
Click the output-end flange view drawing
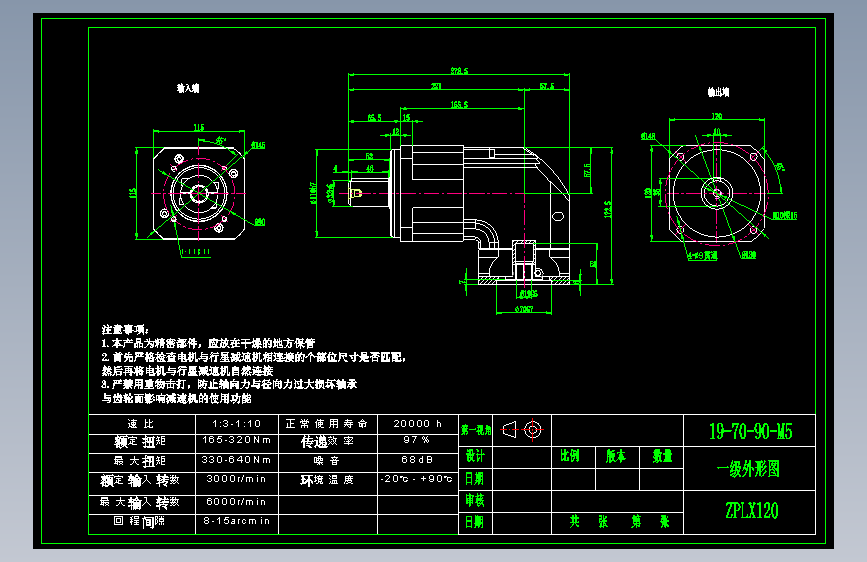[717, 193]
